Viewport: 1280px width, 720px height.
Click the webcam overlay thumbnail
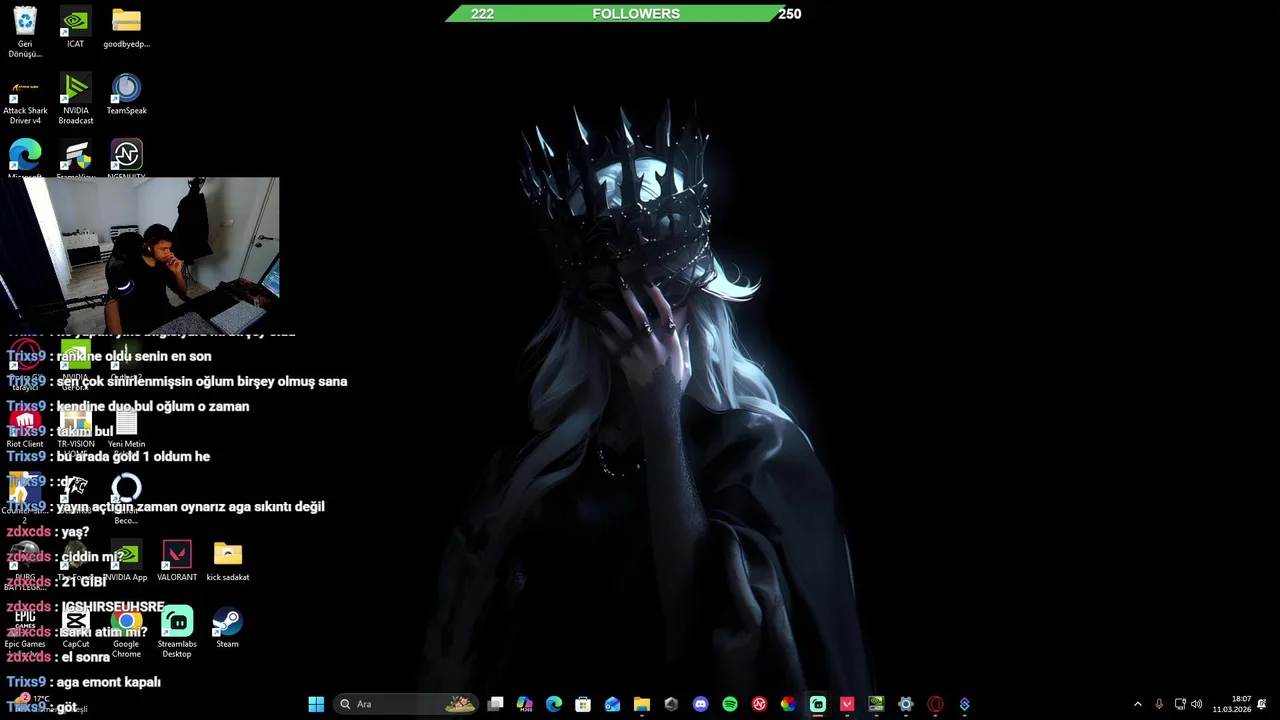click(140, 255)
